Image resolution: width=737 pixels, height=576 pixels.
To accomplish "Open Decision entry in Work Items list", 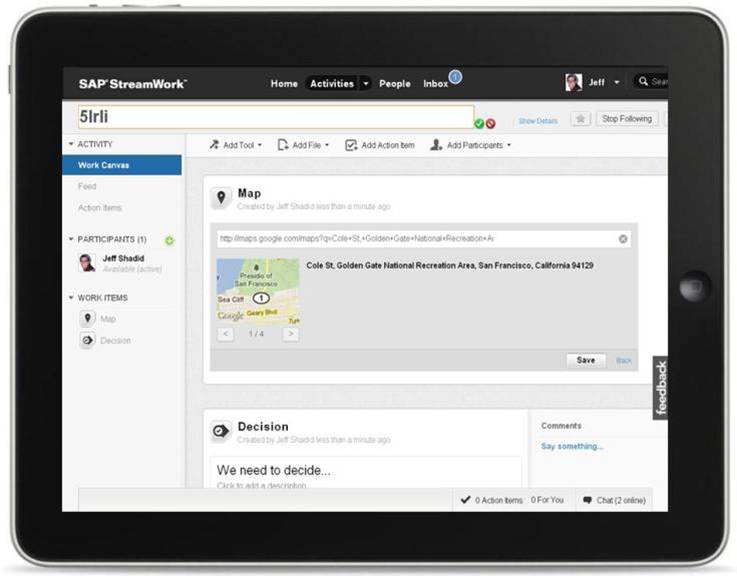I will tap(116, 340).
